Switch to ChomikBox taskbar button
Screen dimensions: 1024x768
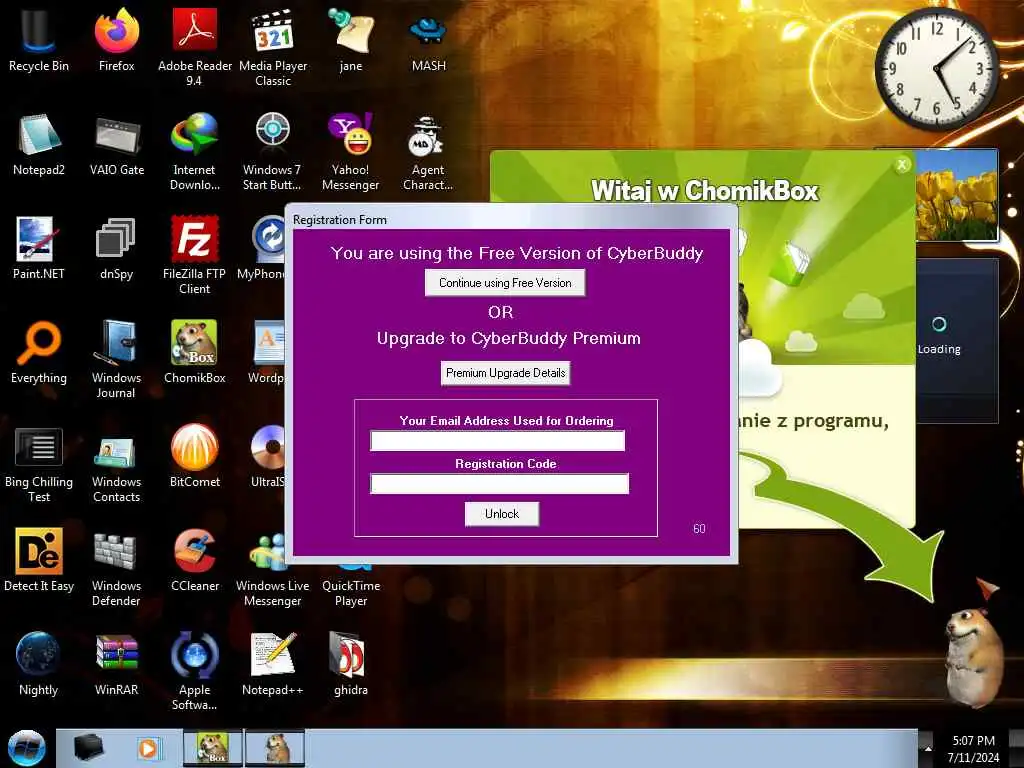tap(212, 748)
